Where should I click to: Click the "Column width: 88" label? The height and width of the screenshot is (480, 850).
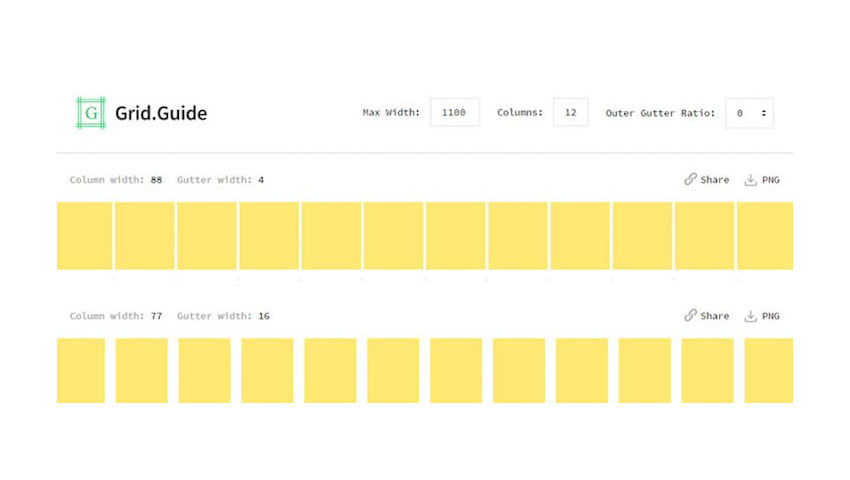pyautogui.click(x=115, y=180)
